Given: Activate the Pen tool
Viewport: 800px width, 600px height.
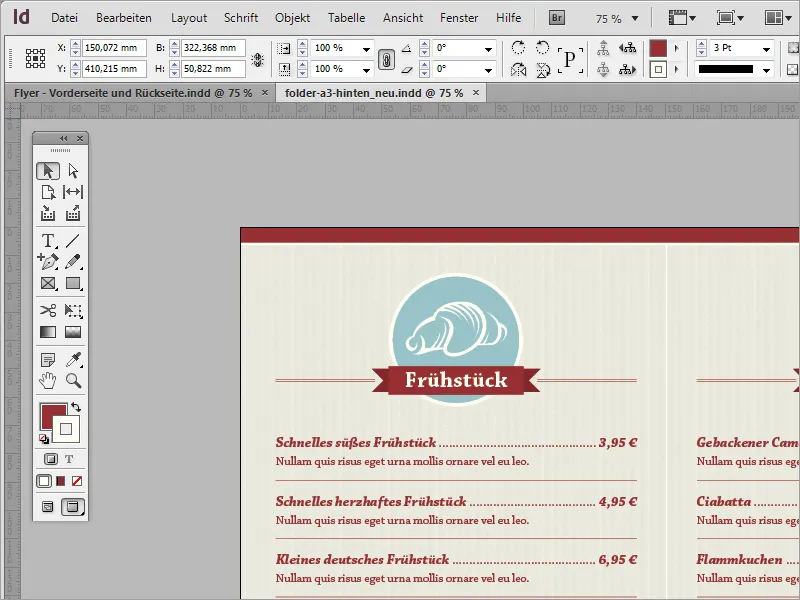Looking at the screenshot, I should click(46, 262).
